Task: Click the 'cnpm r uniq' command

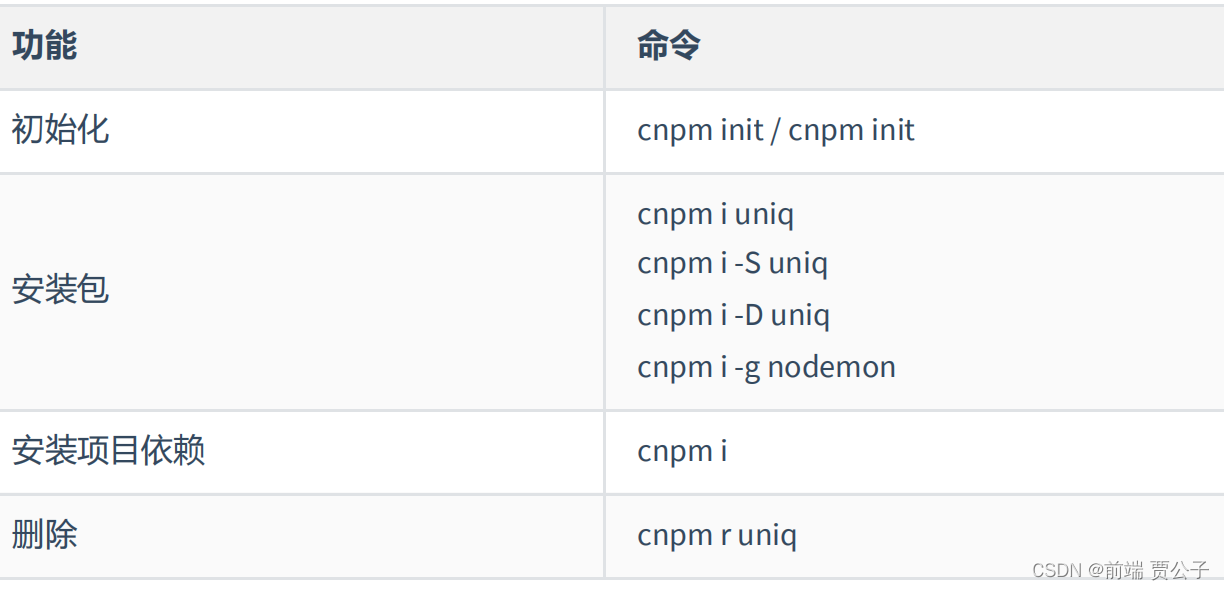Action: (x=717, y=535)
